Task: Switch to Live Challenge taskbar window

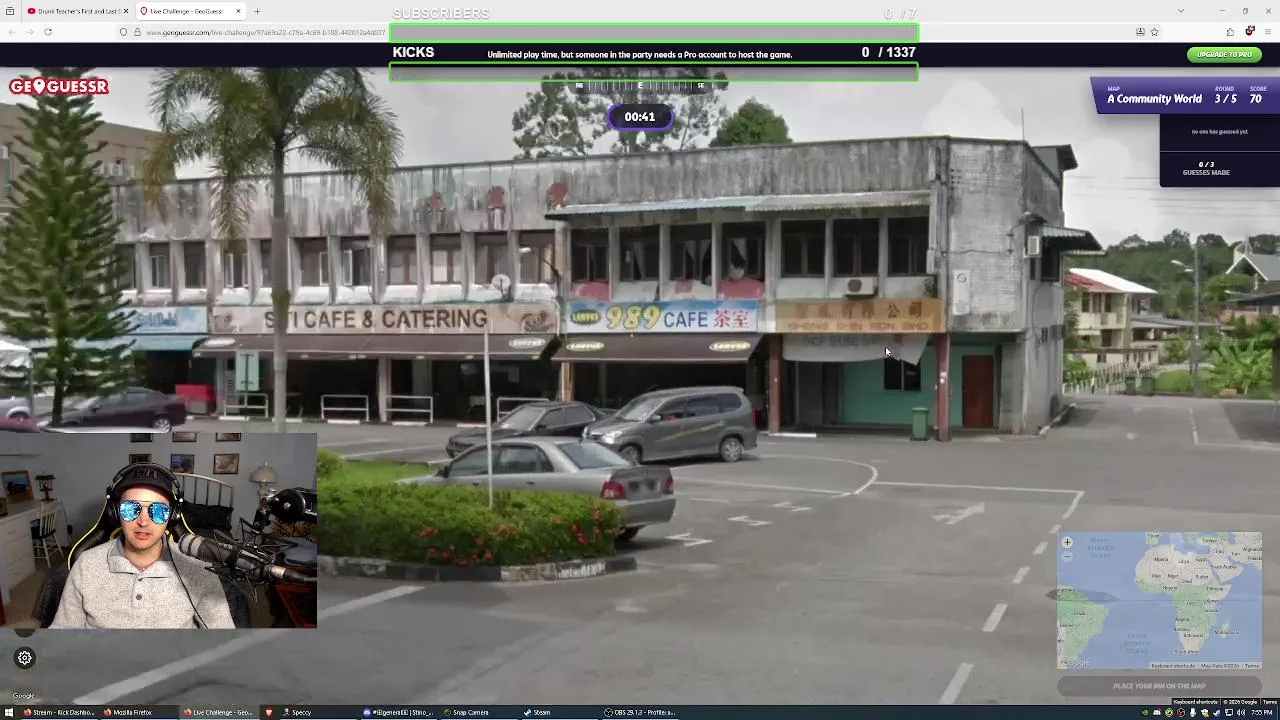Action: click(218, 712)
